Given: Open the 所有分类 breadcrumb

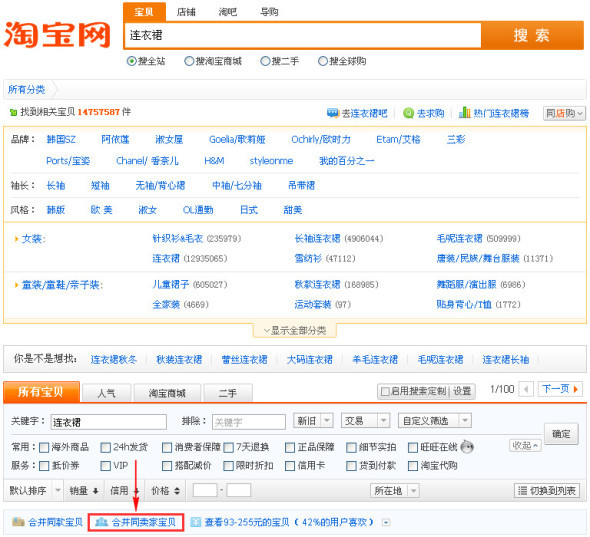Looking at the screenshot, I should [x=26, y=90].
